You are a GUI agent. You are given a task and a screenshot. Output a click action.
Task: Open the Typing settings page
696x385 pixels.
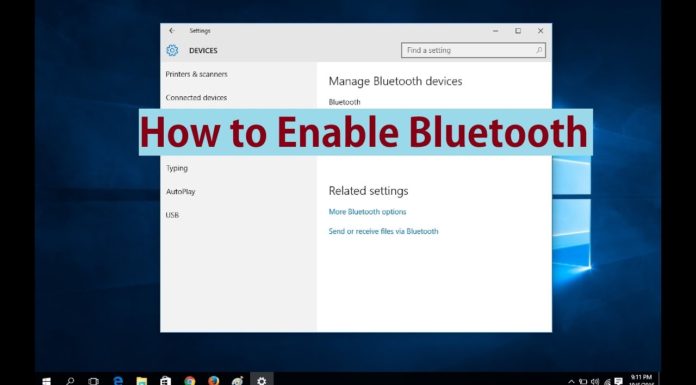click(177, 168)
